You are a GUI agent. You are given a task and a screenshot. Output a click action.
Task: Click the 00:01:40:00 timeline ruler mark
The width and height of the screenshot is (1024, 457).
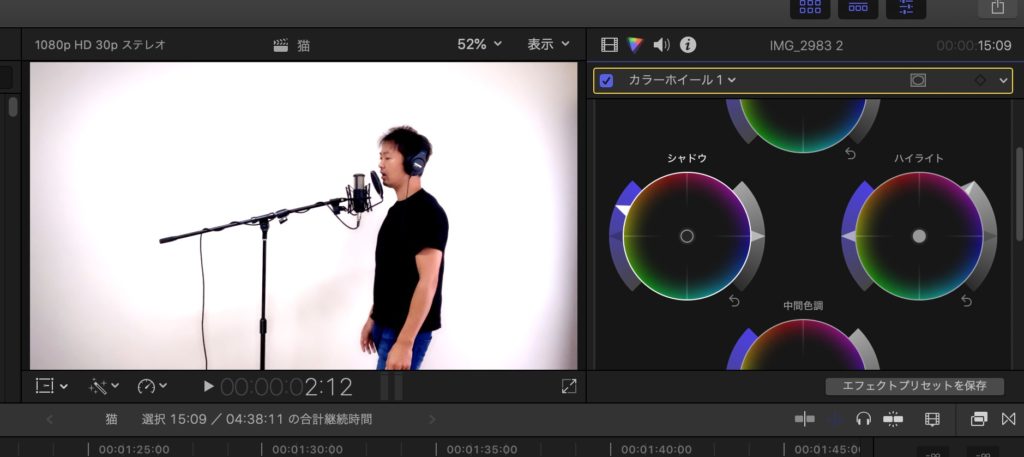point(656,449)
